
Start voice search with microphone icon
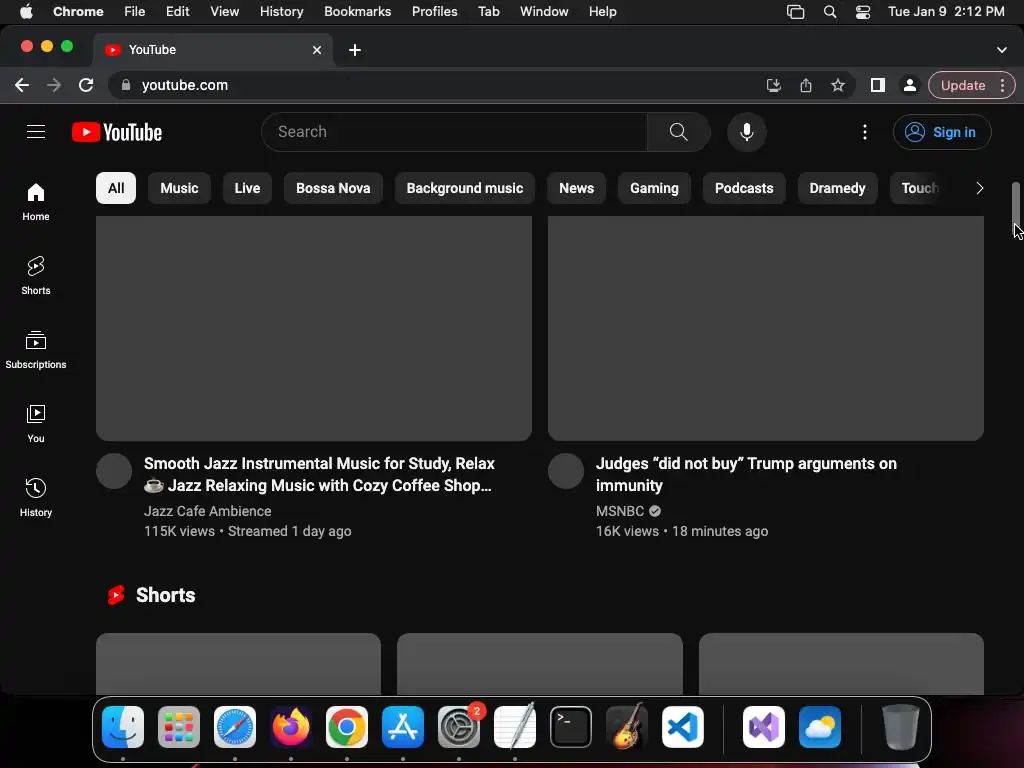746,132
